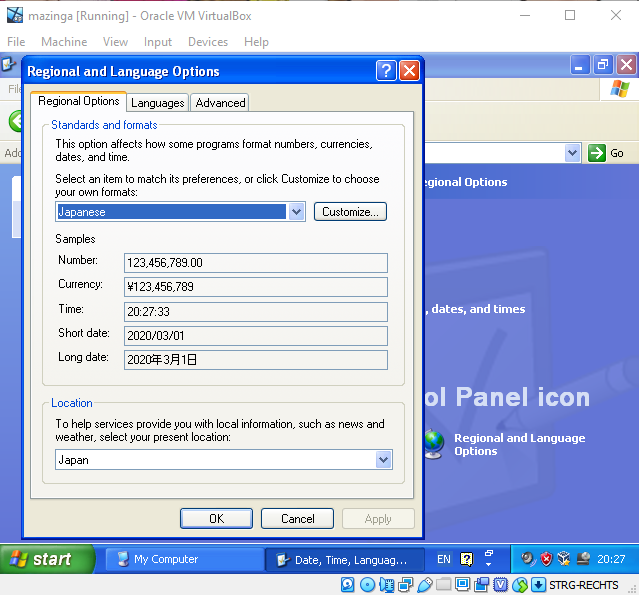This screenshot has height=595, width=639.
Task: Click the Number sample field
Action: coord(256,263)
